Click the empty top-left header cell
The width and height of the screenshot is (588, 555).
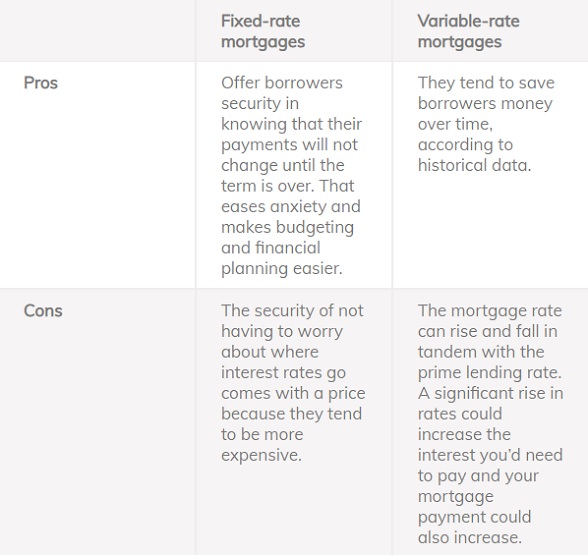point(98,31)
